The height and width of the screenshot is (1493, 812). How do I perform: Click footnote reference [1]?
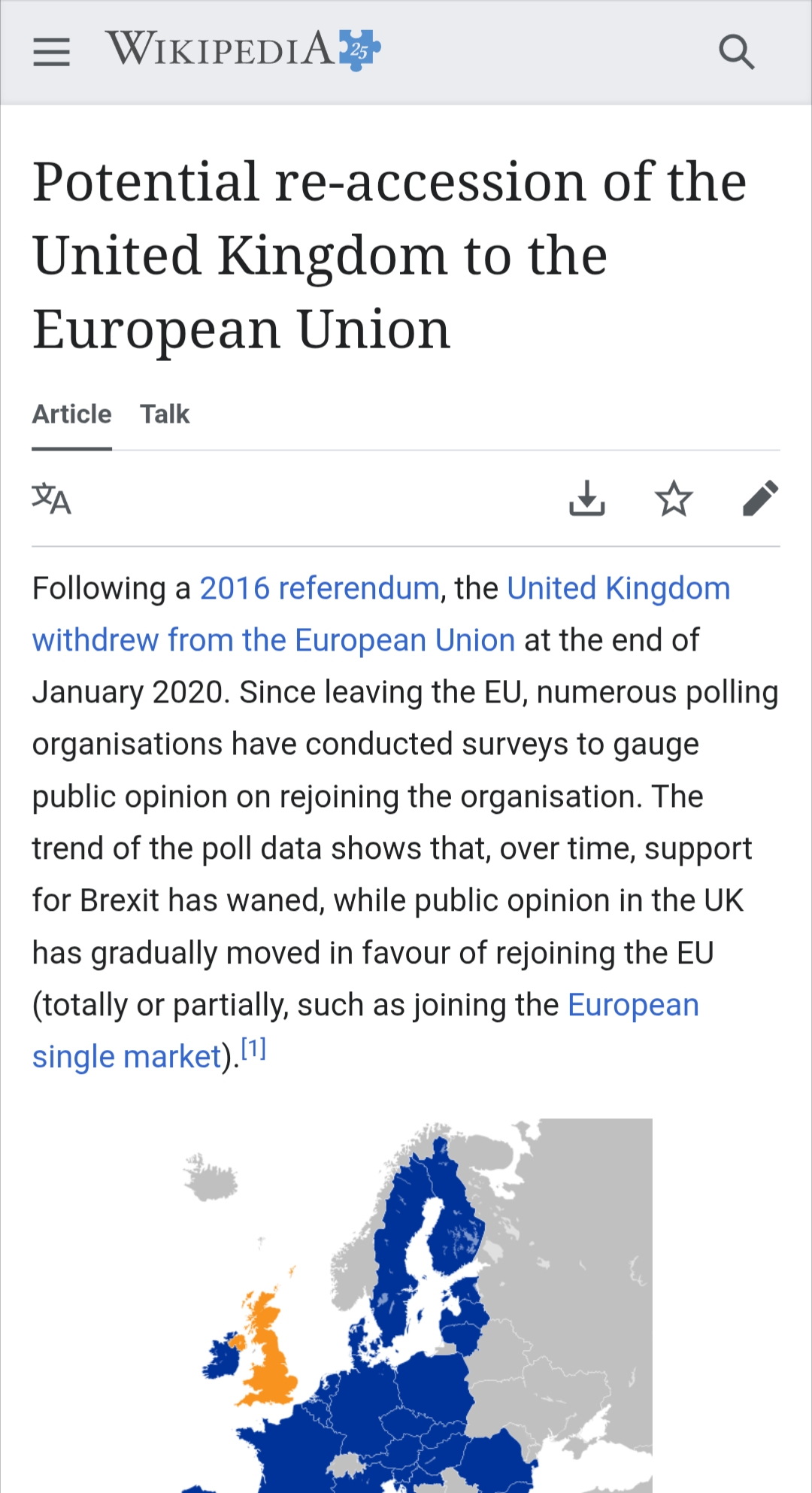253,1048
